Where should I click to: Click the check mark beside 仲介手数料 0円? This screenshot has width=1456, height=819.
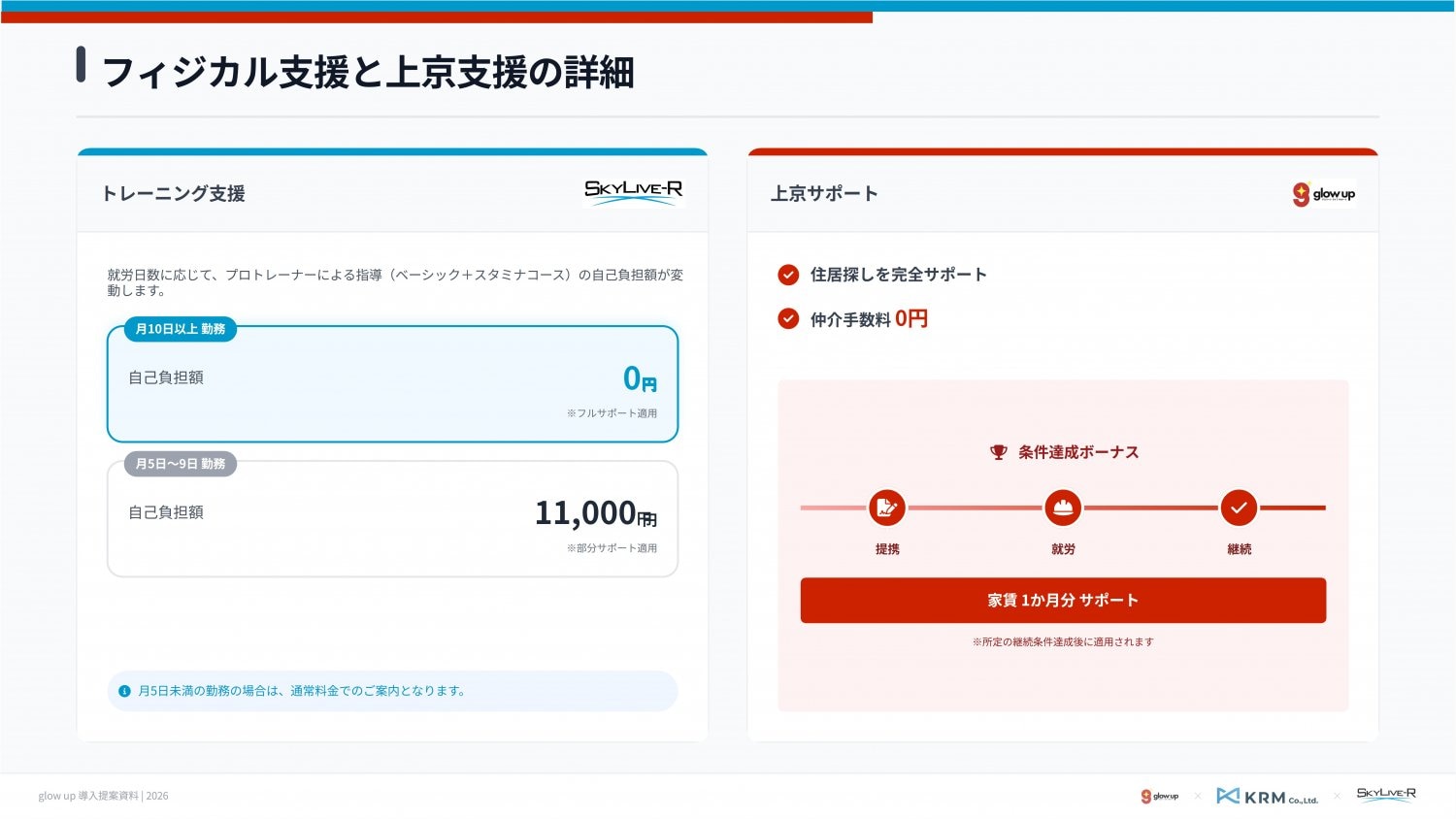(788, 319)
